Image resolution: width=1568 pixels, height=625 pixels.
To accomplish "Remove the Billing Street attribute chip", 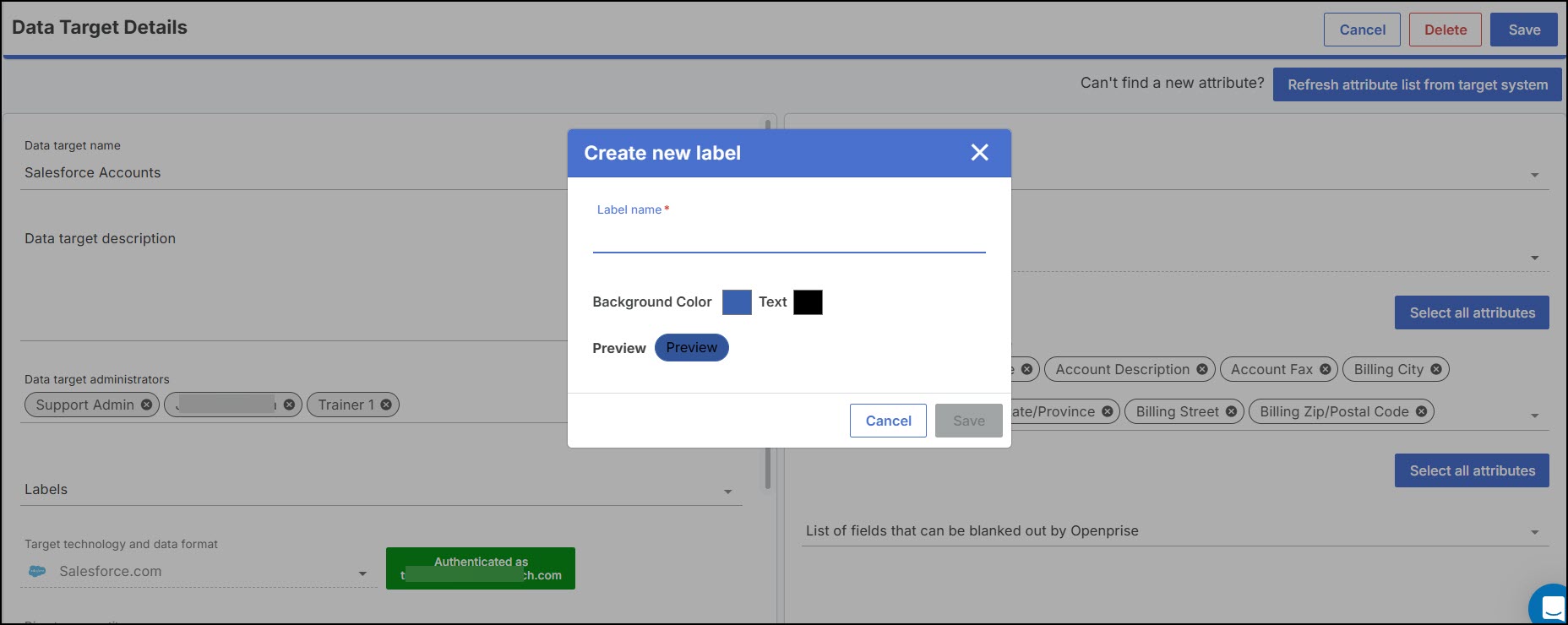I will [x=1232, y=411].
